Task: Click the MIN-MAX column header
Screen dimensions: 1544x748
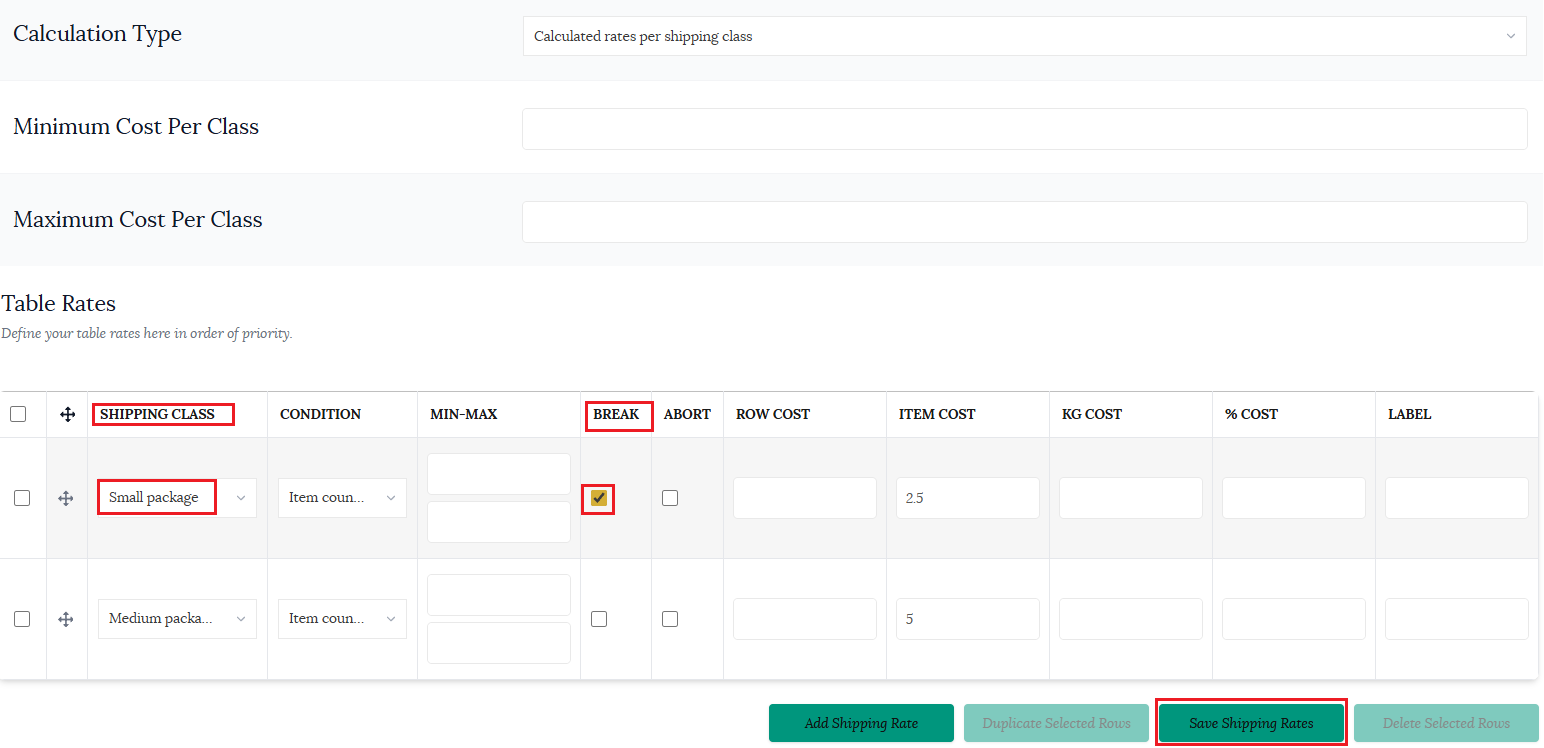Action: click(463, 414)
